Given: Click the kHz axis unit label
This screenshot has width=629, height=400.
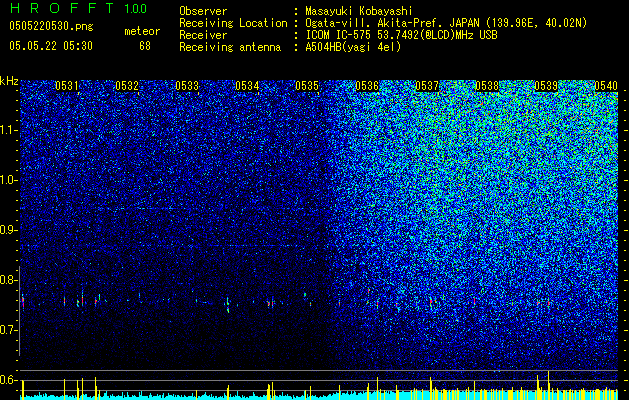Looking at the screenshot, I should [9, 81].
